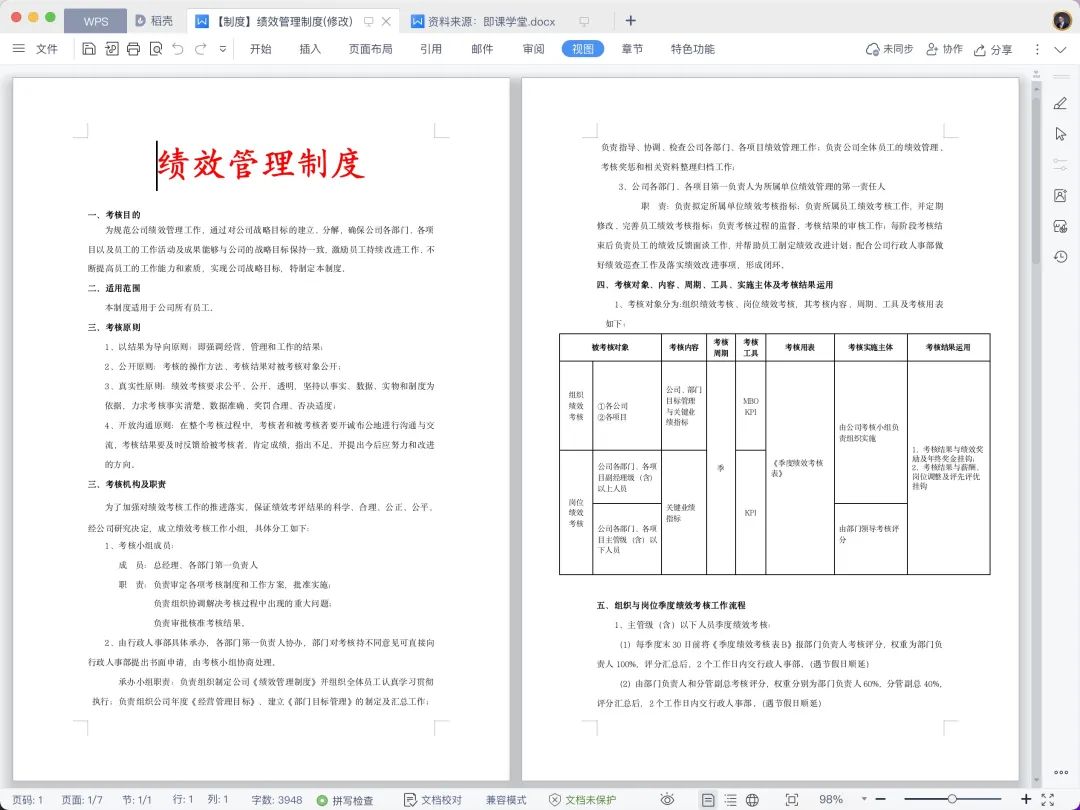
Task: Open the hamburger menu beside 文件
Action: tap(19, 49)
